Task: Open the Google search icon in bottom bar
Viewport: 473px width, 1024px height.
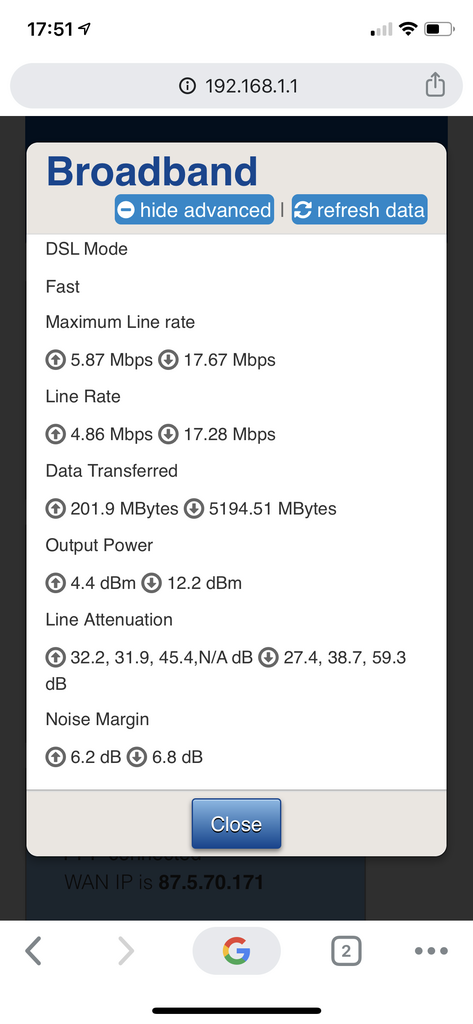Action: (x=236, y=950)
